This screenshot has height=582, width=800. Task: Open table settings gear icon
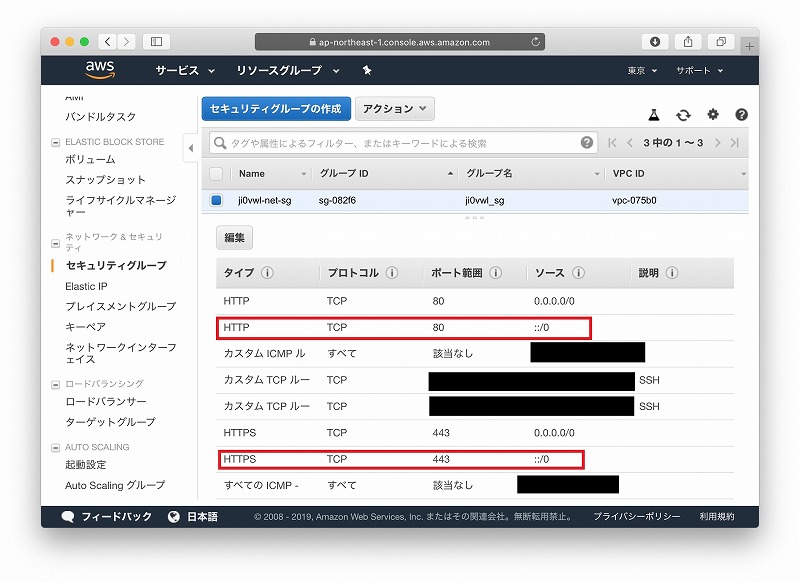(713, 115)
